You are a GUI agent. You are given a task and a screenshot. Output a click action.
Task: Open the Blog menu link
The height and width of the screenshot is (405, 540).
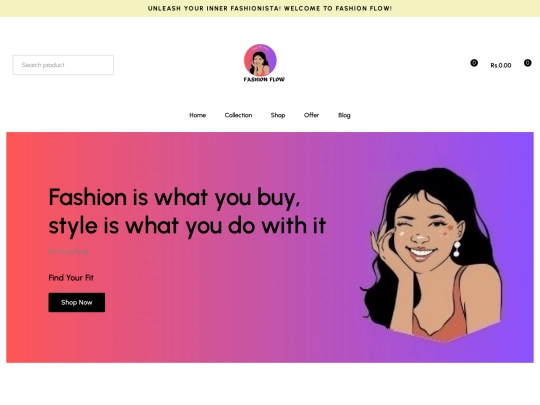tap(344, 115)
